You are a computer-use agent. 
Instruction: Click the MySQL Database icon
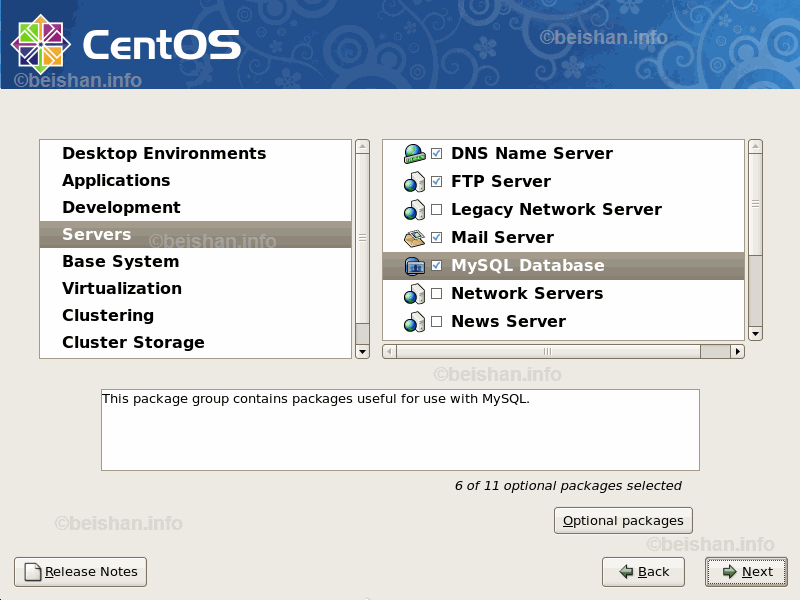(414, 266)
